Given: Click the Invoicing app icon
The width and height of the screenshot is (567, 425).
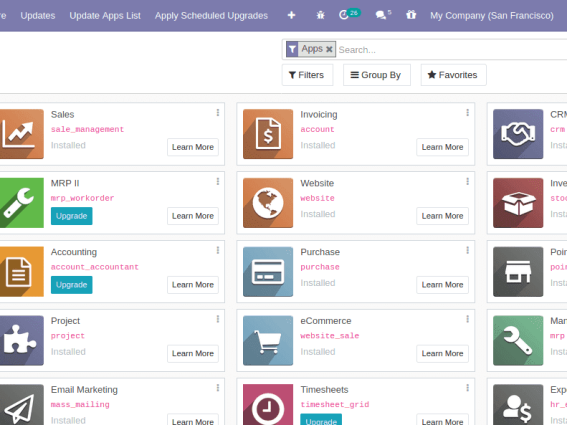Looking at the screenshot, I should coord(268,134).
